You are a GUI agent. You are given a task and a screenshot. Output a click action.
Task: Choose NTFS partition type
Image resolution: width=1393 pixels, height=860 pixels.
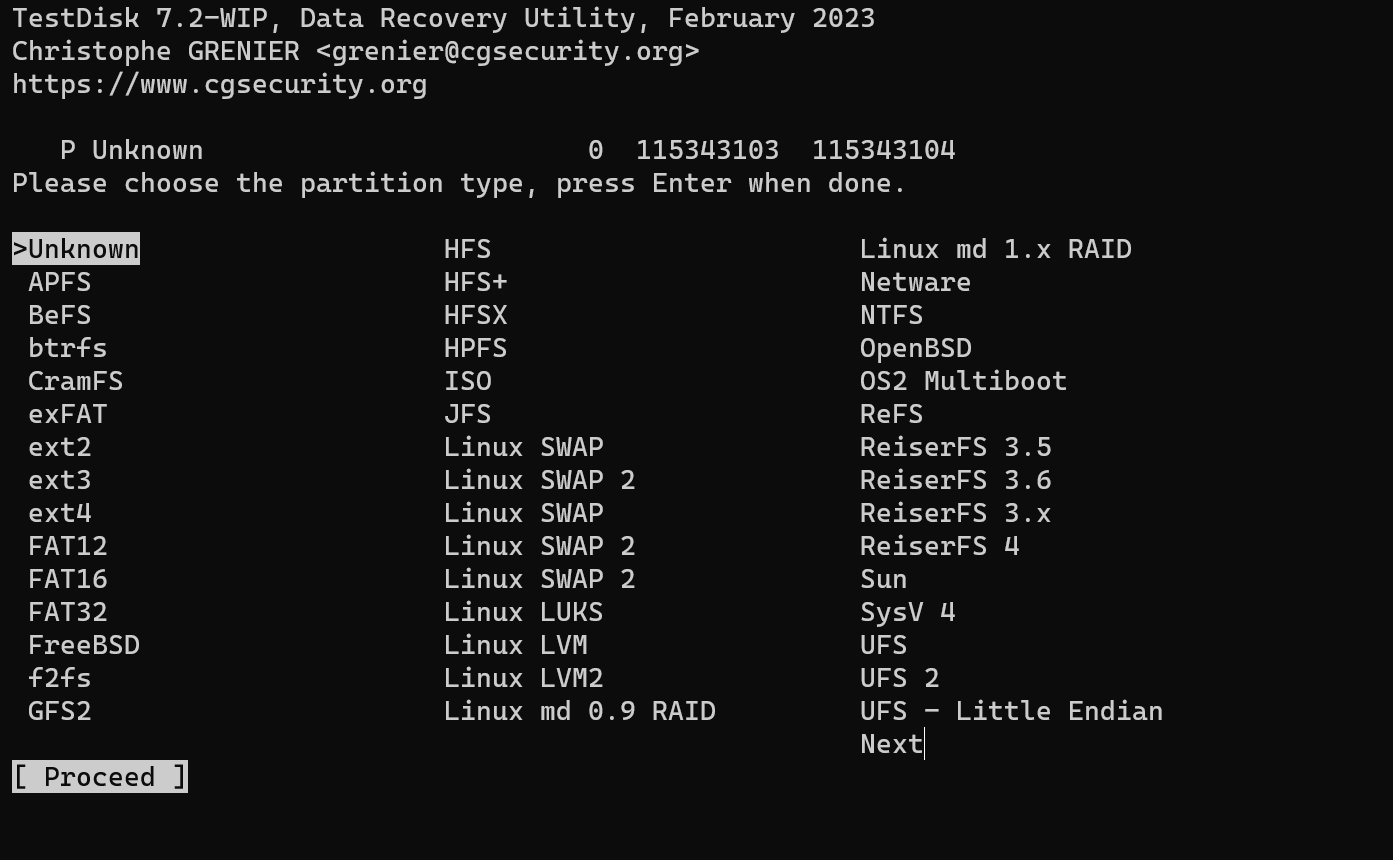click(891, 315)
